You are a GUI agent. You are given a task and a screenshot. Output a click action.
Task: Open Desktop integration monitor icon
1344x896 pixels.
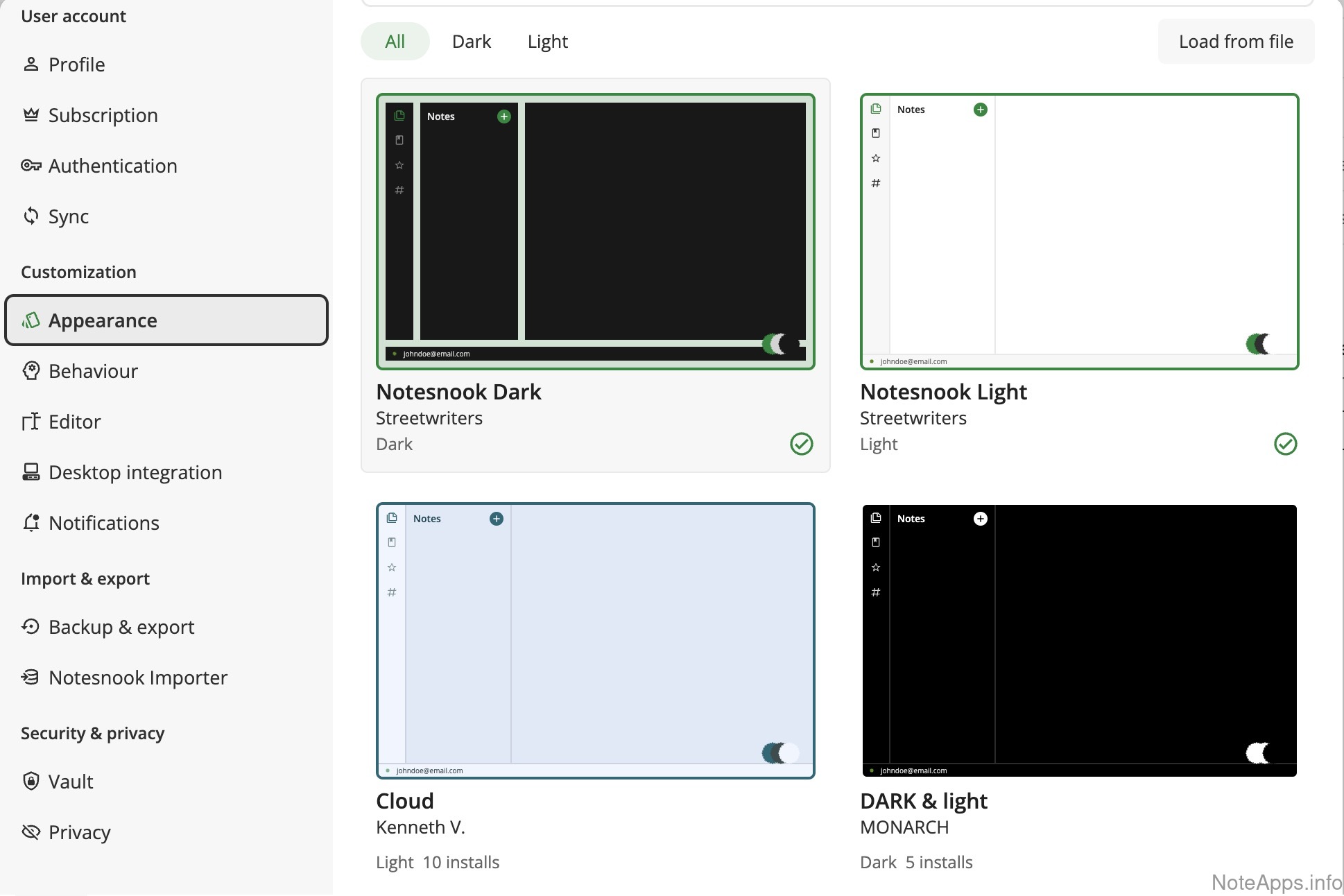click(x=31, y=472)
